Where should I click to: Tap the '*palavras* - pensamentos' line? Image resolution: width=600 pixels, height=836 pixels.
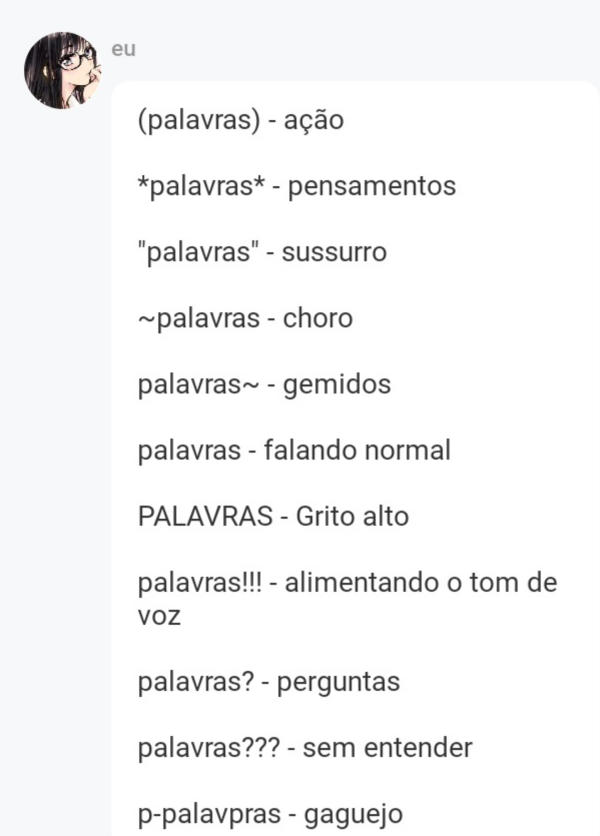point(297,186)
